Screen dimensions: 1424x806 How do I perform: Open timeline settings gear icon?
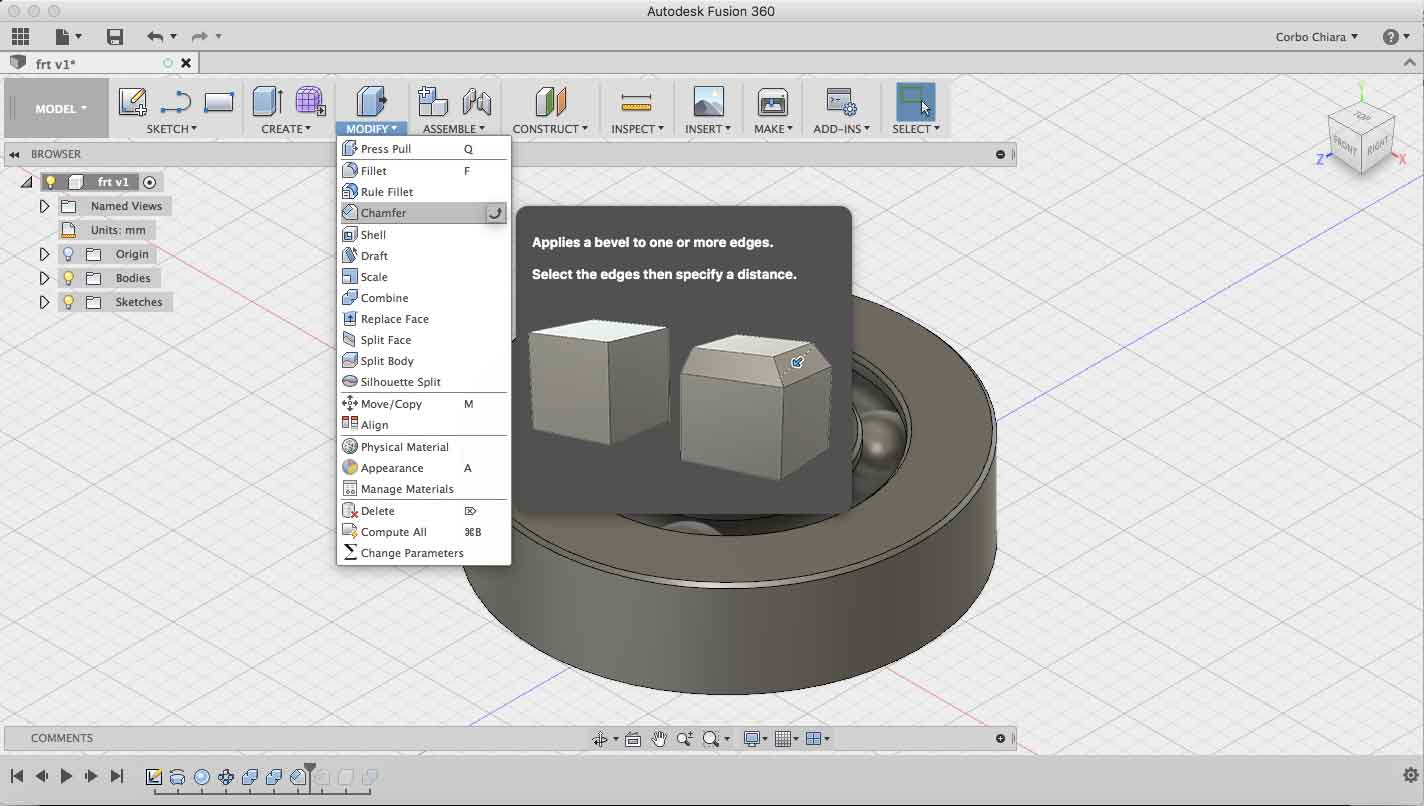1411,775
